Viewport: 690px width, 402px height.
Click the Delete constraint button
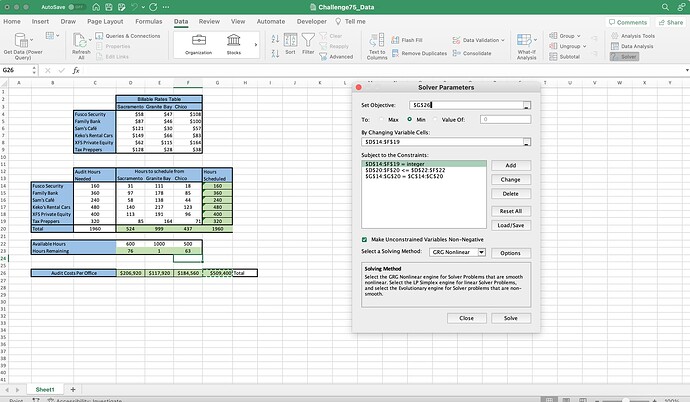coord(511,194)
